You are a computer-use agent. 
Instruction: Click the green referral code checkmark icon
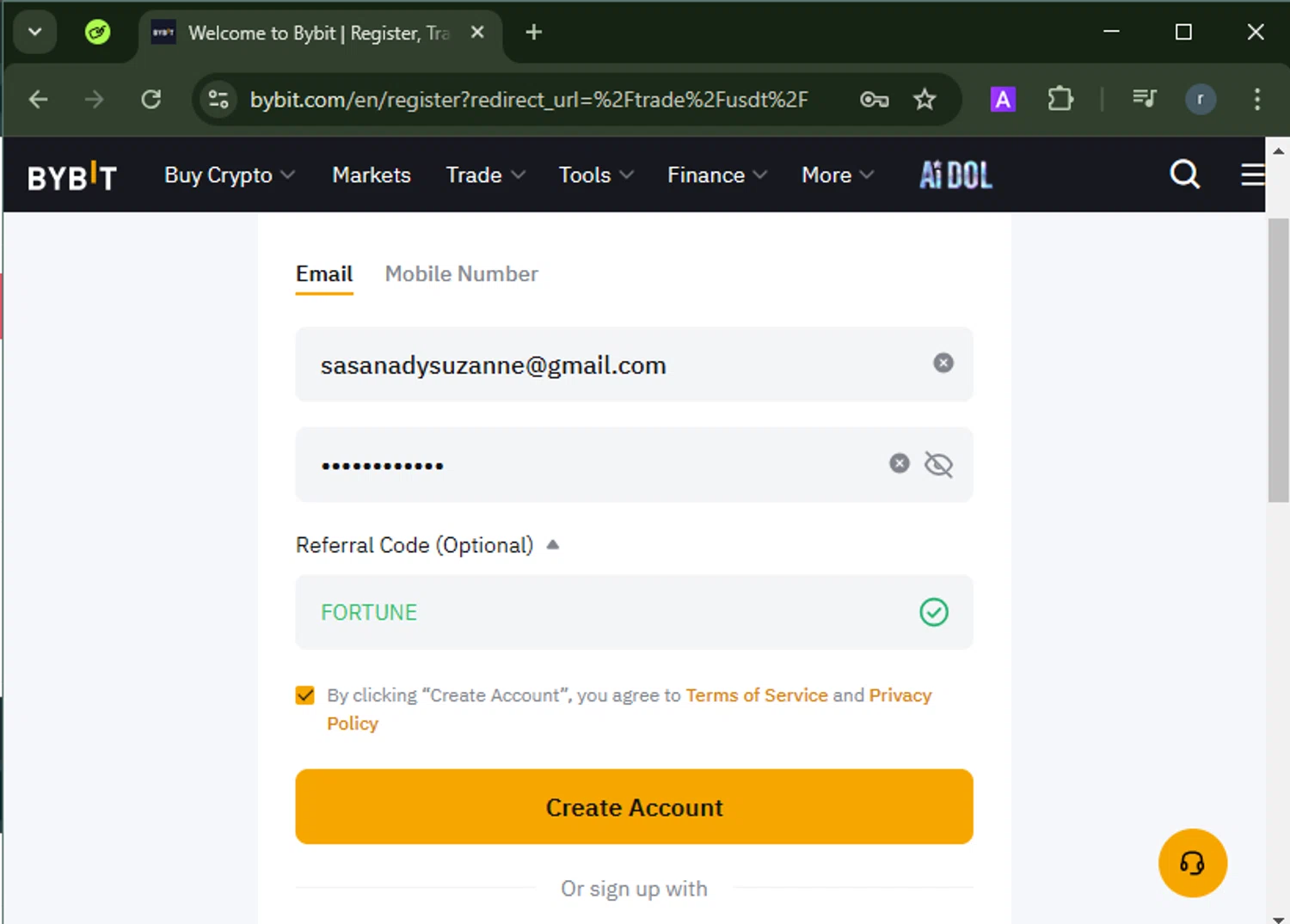point(934,612)
